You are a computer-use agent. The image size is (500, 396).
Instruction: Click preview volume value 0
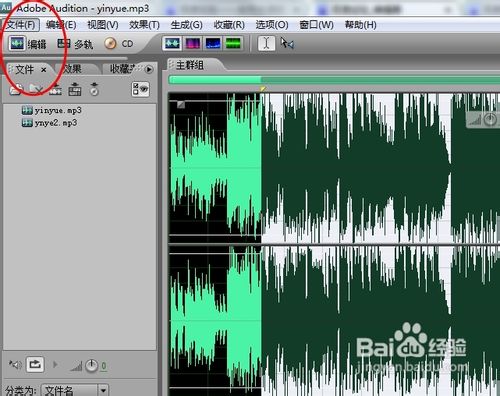(x=104, y=366)
